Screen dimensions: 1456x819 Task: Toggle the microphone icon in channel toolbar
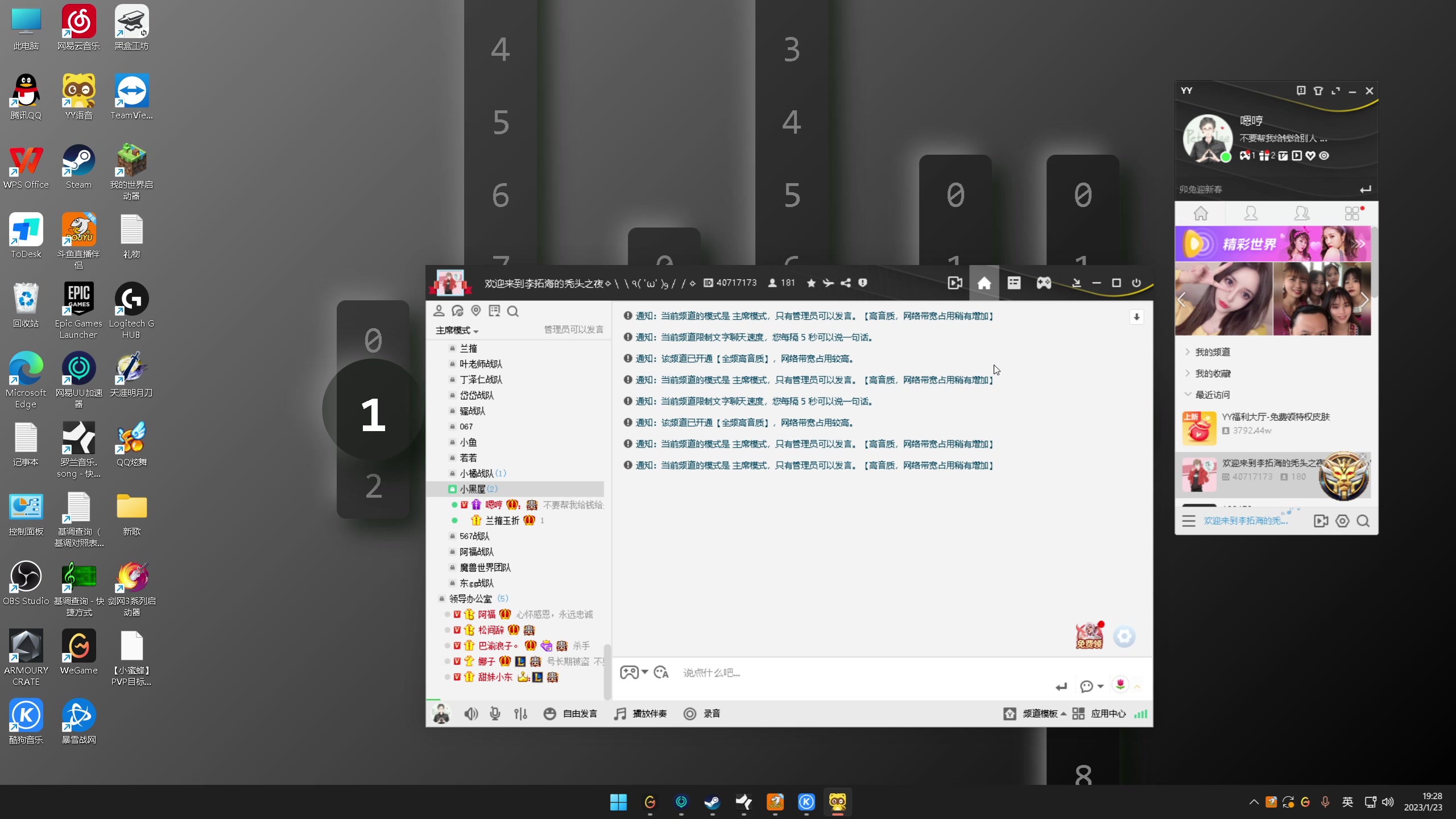coord(495,714)
